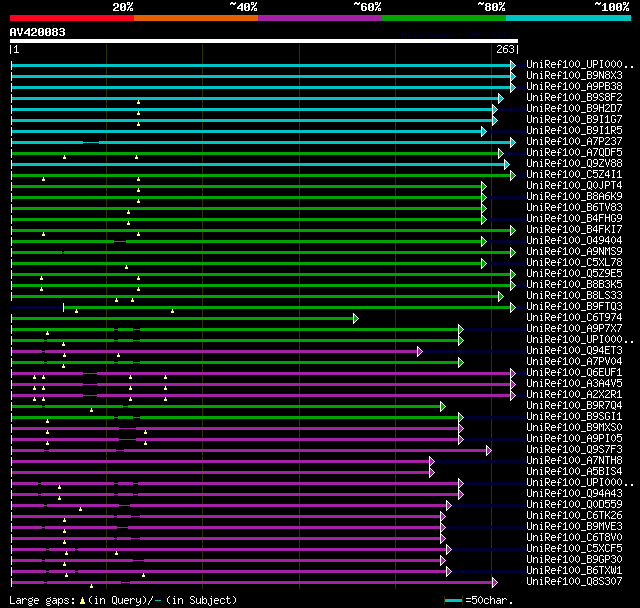Select the UniRef100_B9S8F2 label
The image size is (640, 608).
tap(574, 98)
